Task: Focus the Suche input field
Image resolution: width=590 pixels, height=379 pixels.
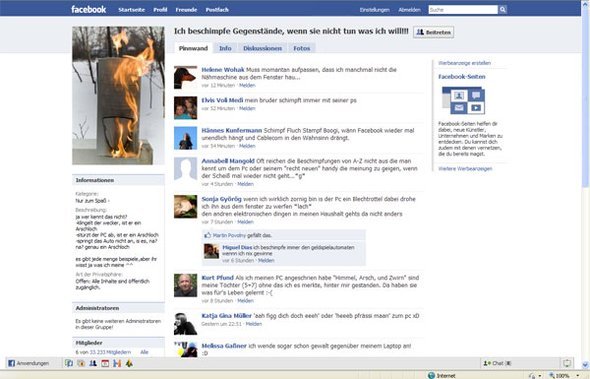Action: [463, 10]
